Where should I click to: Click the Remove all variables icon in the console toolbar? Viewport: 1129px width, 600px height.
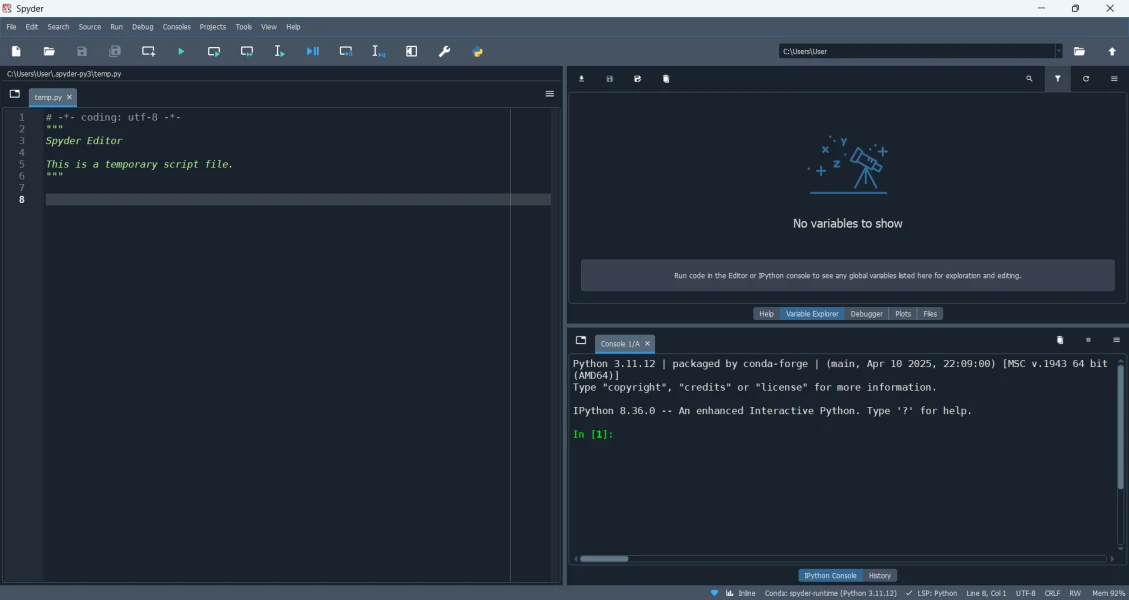coord(1060,340)
